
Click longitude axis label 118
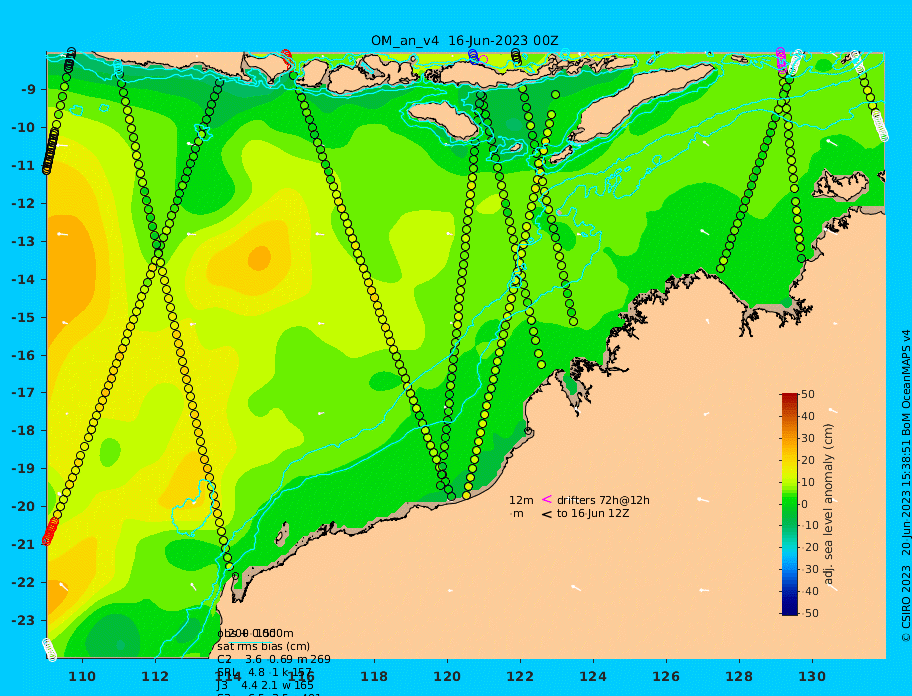[x=374, y=676]
